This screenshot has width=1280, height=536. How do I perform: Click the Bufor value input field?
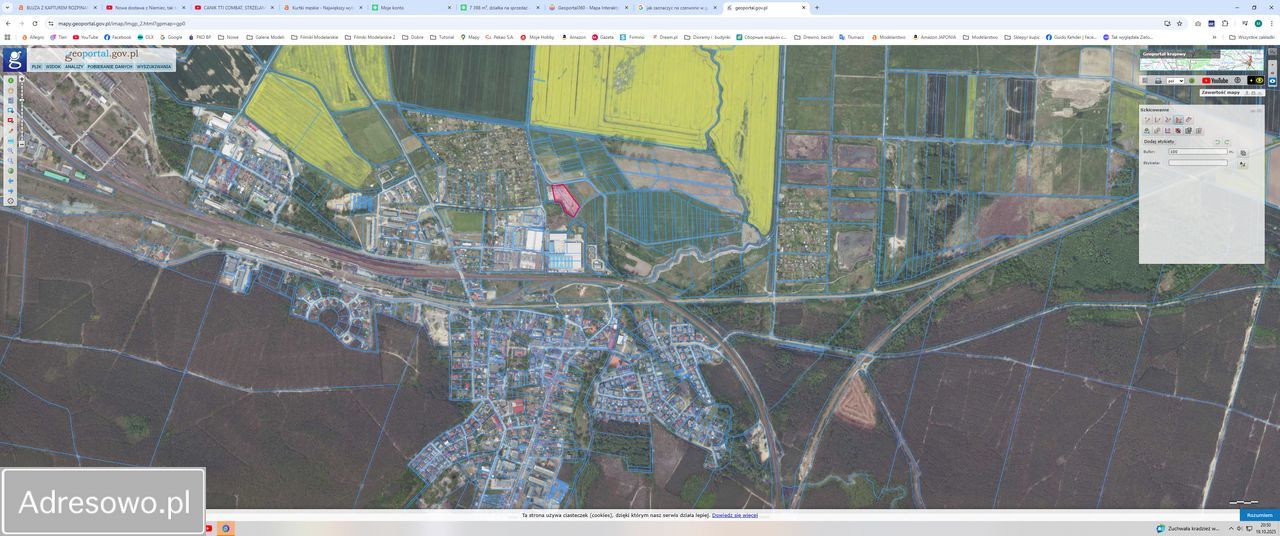click(x=1196, y=152)
